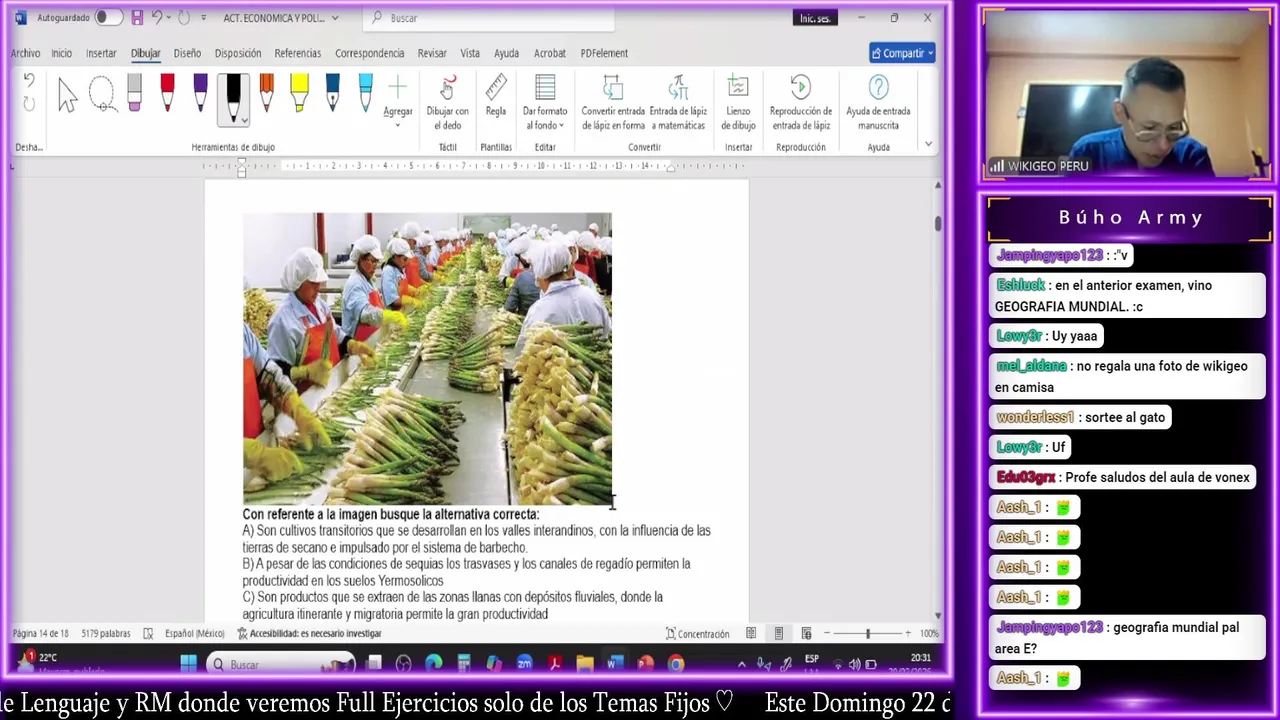Click the asparagus workers image

pos(427,358)
